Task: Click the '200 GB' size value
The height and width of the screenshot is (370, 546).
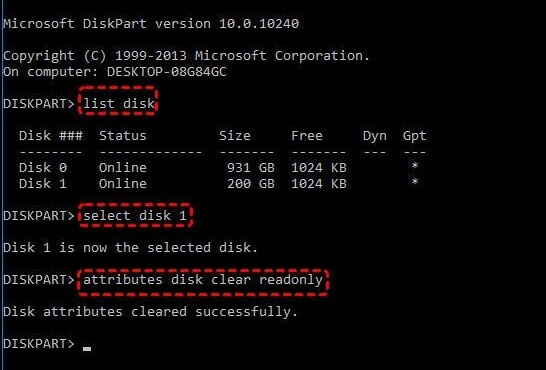Action: (251, 184)
